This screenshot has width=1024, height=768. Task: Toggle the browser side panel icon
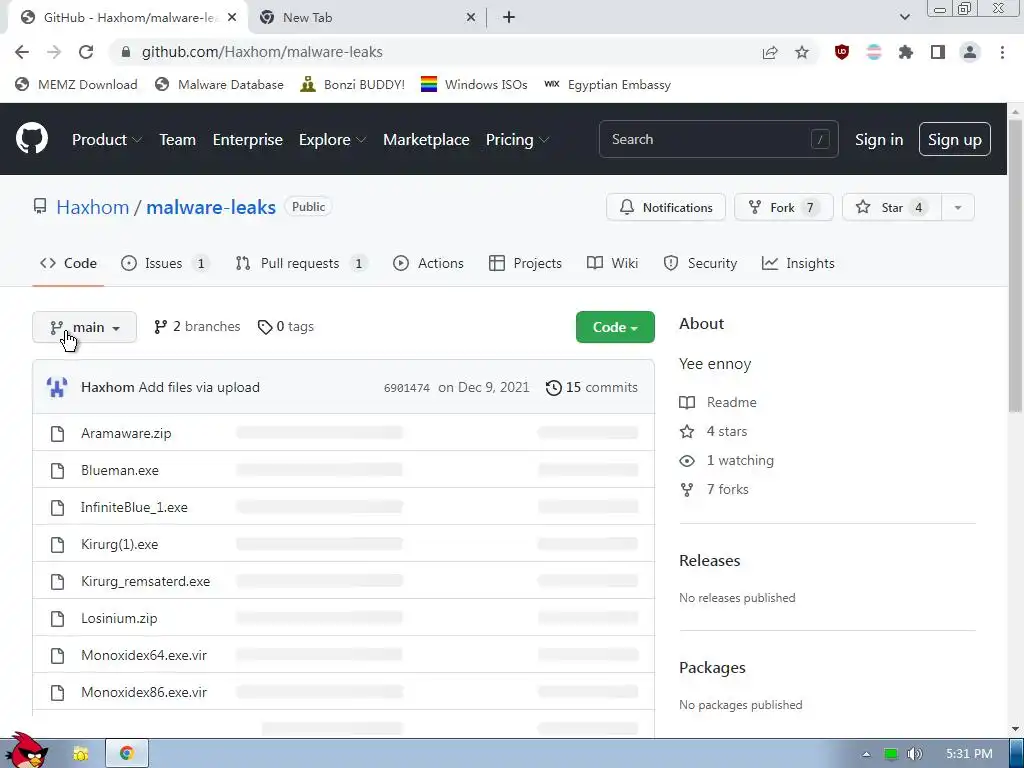tap(938, 52)
